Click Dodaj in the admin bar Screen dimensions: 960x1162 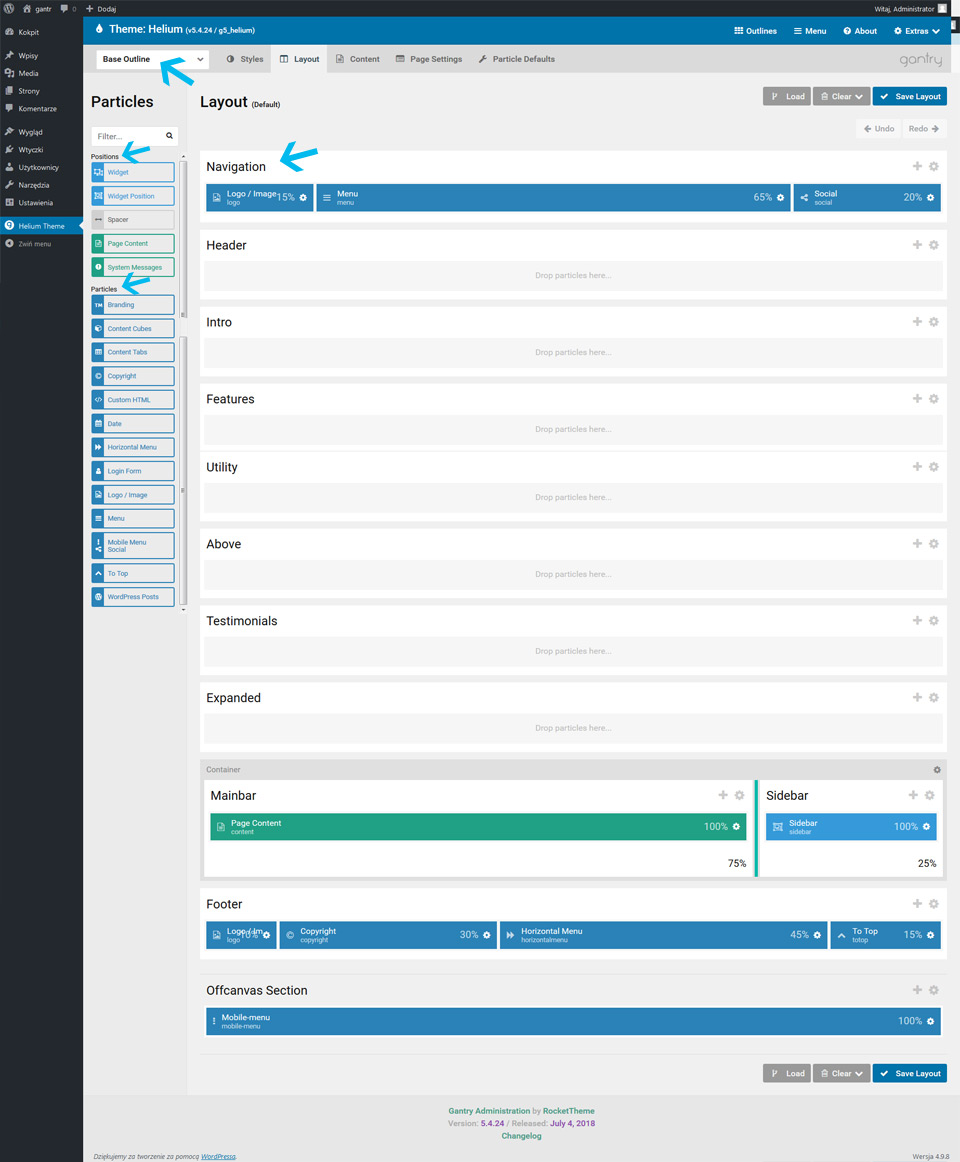[x=101, y=9]
